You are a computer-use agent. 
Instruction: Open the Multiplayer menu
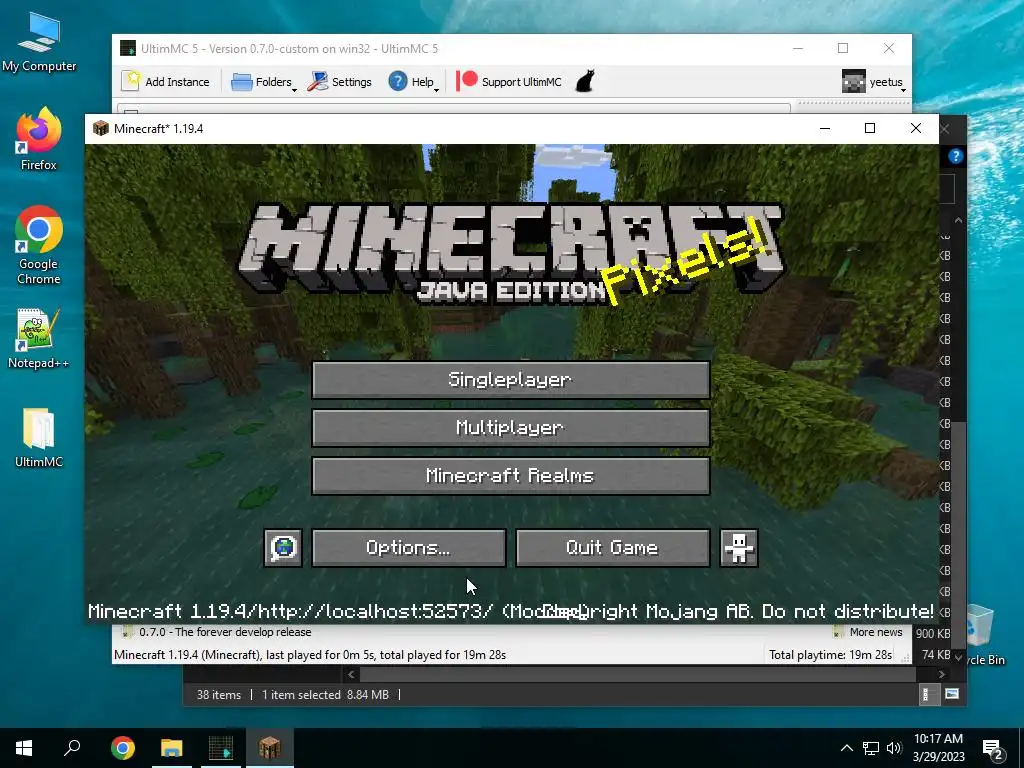[511, 428]
